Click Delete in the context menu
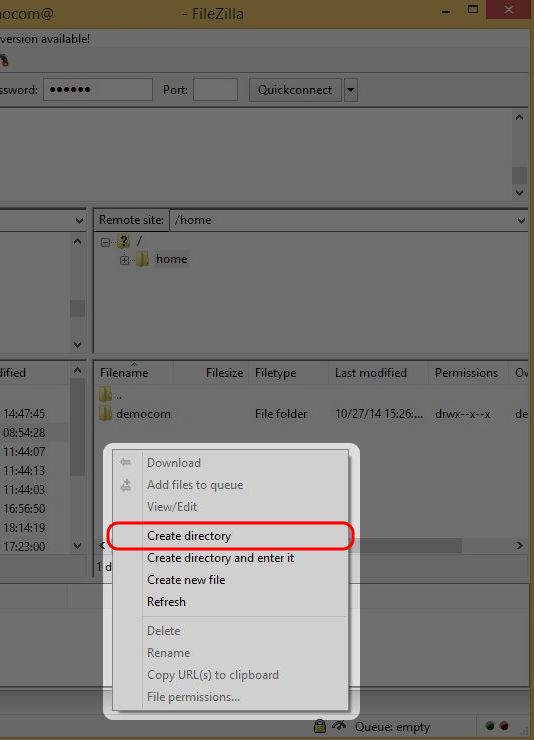Image resolution: width=534 pixels, height=740 pixels. click(231, 631)
